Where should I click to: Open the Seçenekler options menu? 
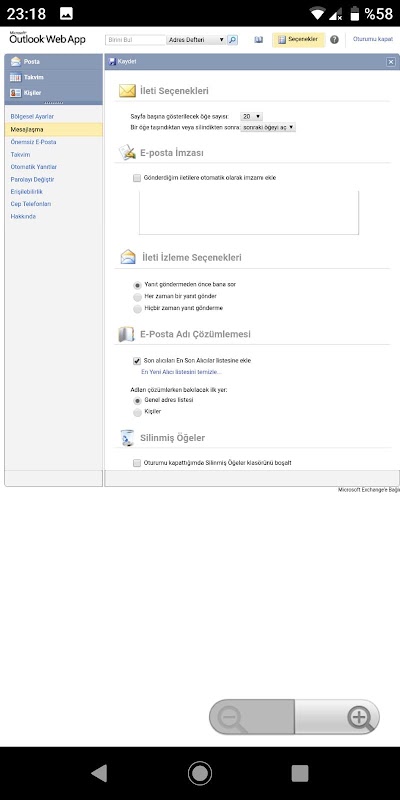pyautogui.click(x=298, y=39)
